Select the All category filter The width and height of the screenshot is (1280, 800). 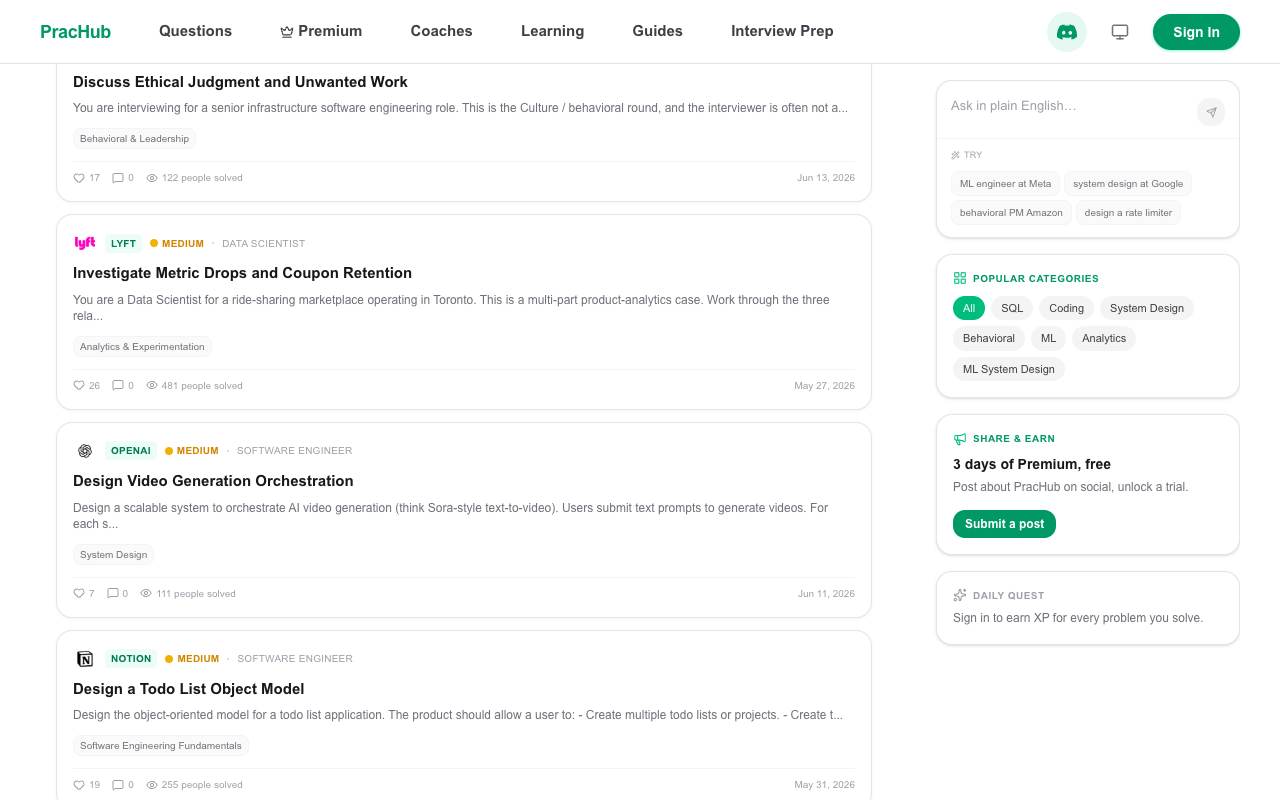tap(969, 308)
